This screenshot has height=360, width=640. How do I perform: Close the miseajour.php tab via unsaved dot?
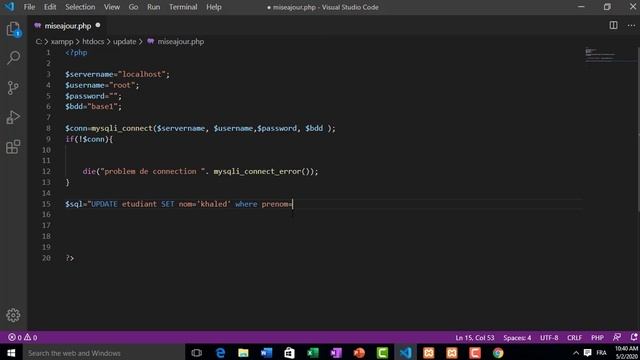[98, 25]
